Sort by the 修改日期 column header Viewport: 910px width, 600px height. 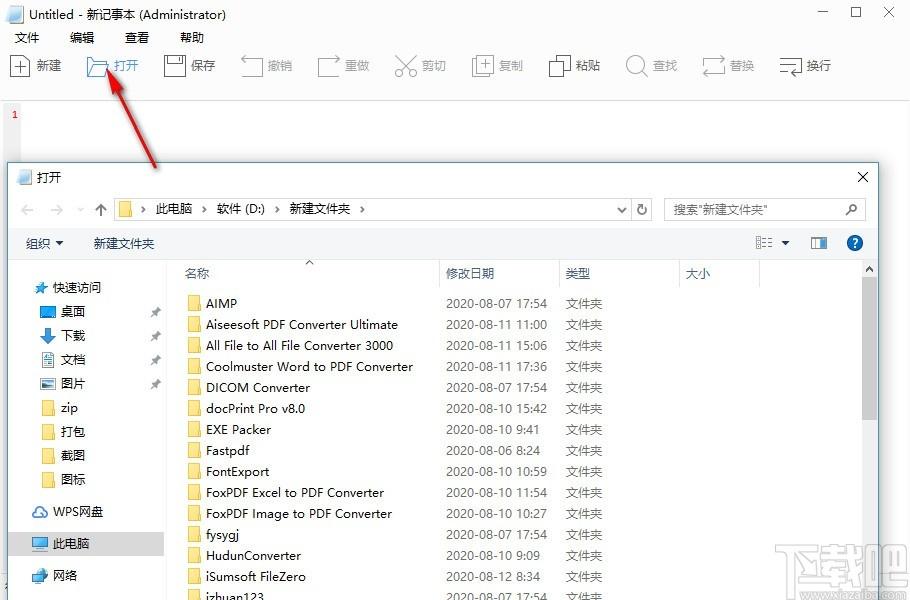pyautogui.click(x=470, y=274)
